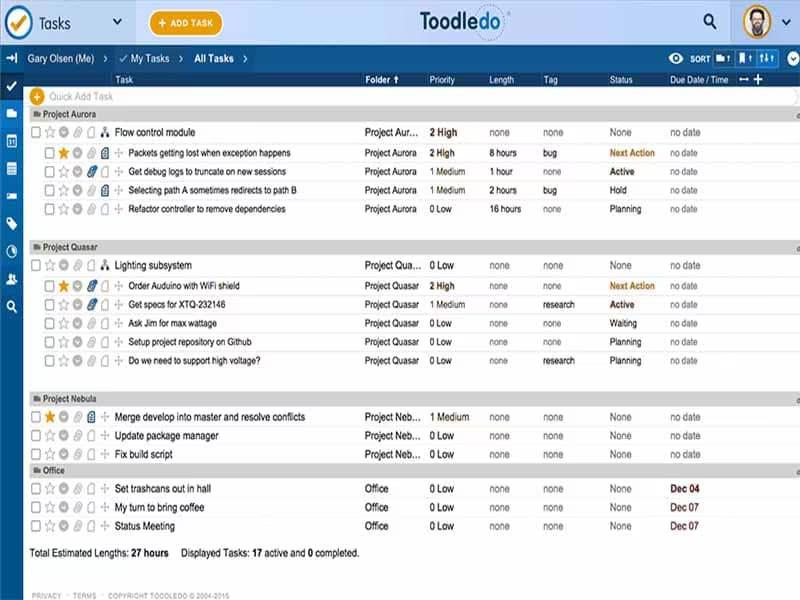Screen dimensions: 800x600
Task: Click the tag icon in left sidebar
Action: (12, 223)
